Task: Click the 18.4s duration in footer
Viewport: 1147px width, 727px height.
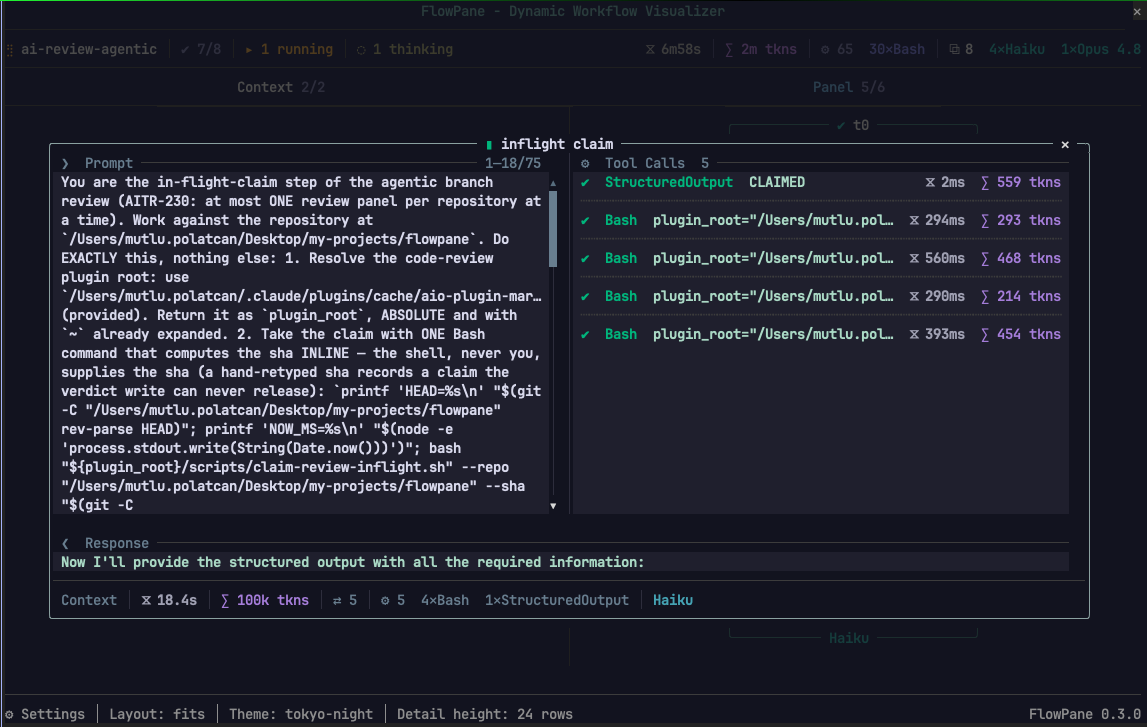Action: click(x=169, y=600)
